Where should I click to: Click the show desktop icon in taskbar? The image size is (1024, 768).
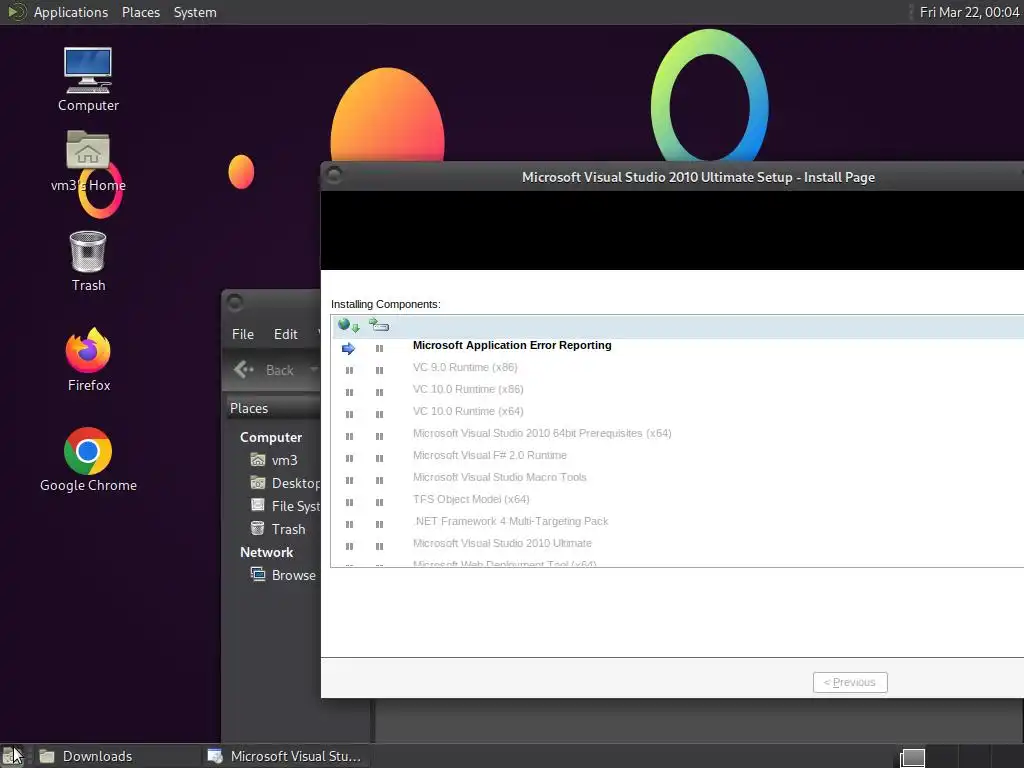click(12, 756)
